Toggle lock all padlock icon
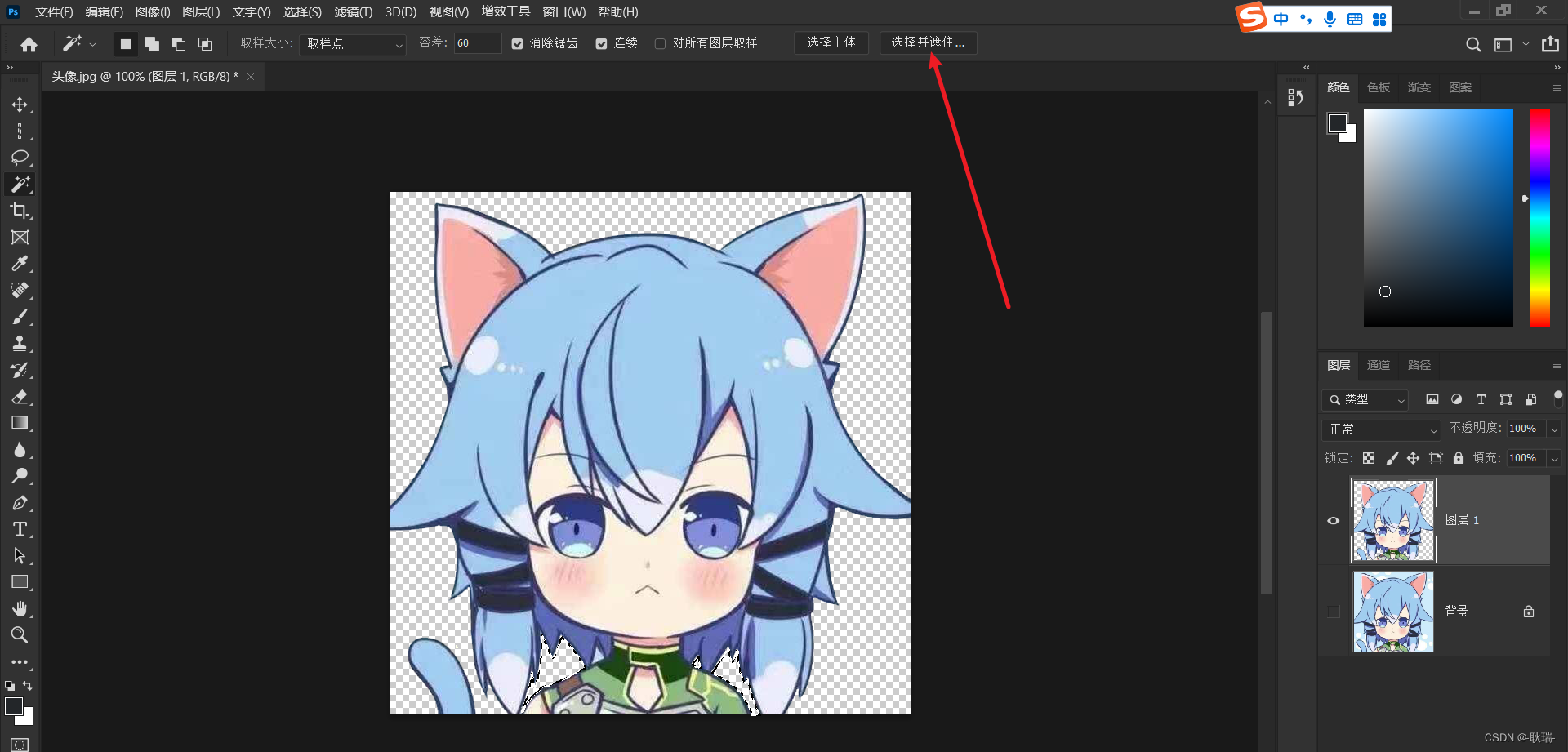 (x=1459, y=458)
